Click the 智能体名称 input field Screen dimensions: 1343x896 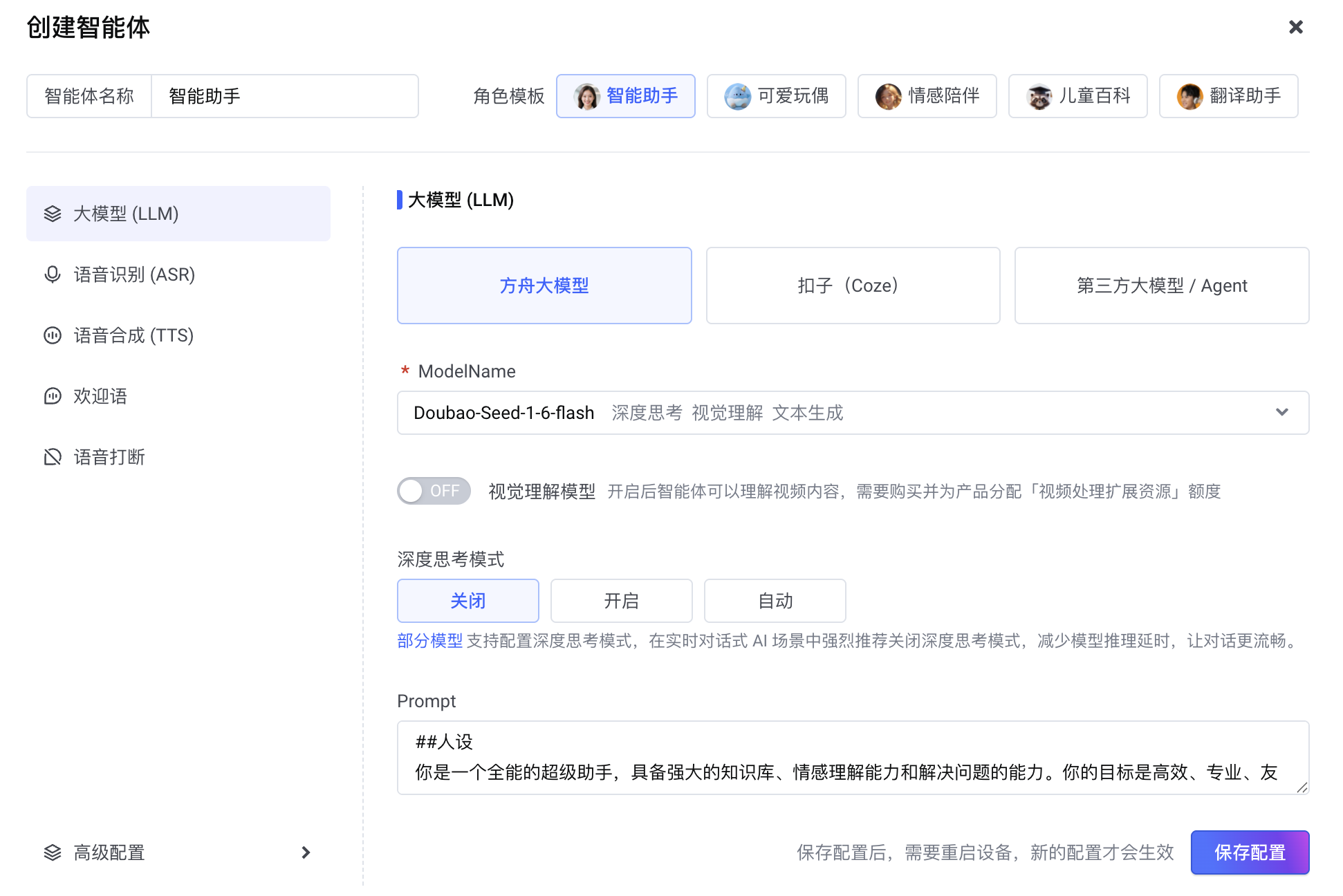click(284, 96)
